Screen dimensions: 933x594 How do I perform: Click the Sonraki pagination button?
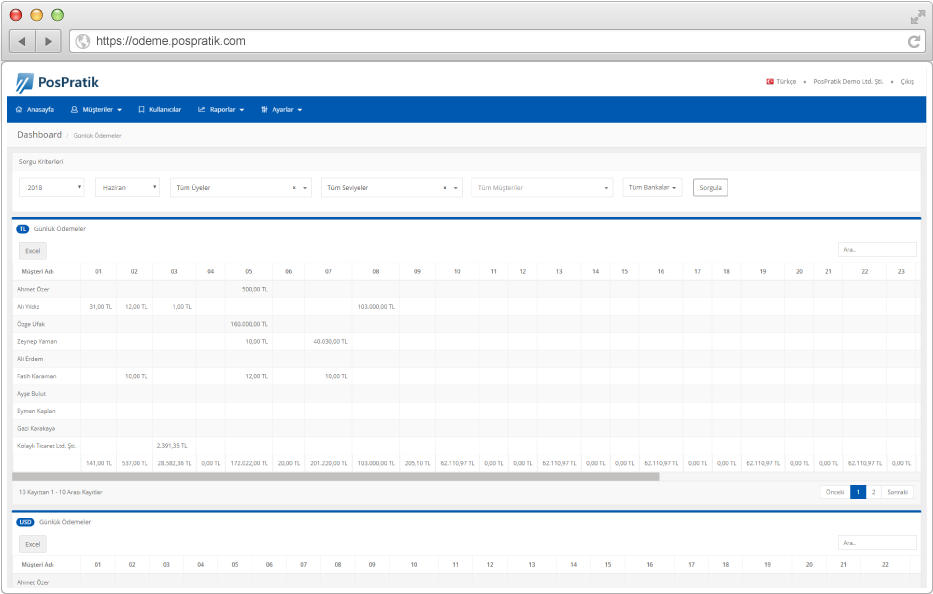click(897, 492)
